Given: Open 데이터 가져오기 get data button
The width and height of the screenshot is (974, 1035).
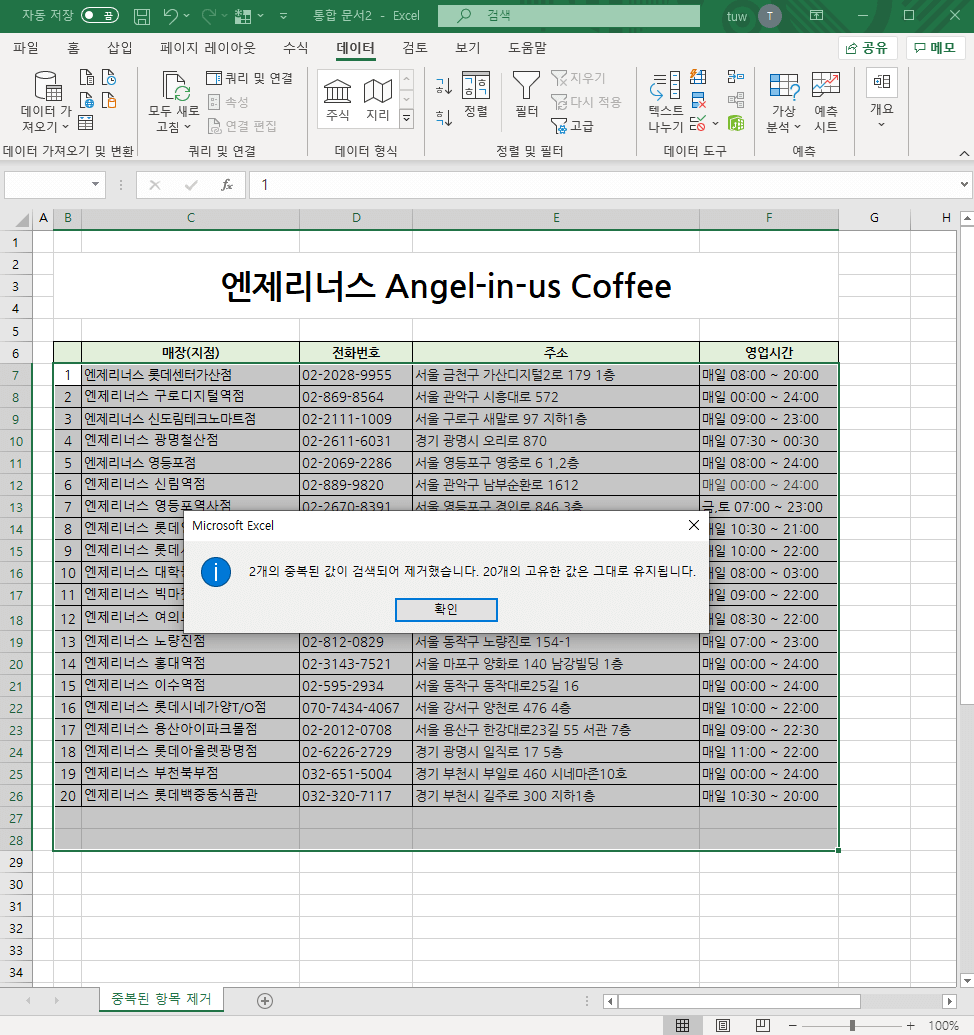Looking at the screenshot, I should click(x=46, y=101).
